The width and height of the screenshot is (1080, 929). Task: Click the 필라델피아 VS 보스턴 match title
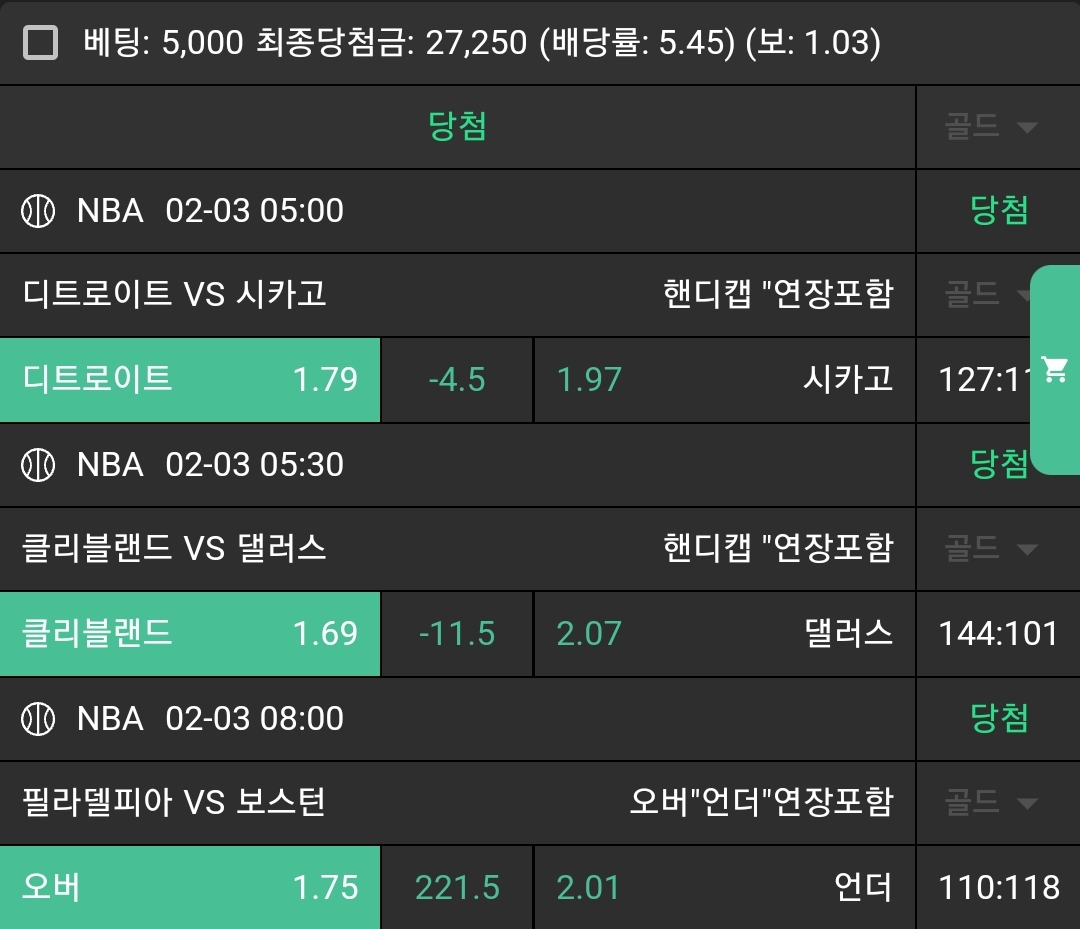tap(175, 802)
